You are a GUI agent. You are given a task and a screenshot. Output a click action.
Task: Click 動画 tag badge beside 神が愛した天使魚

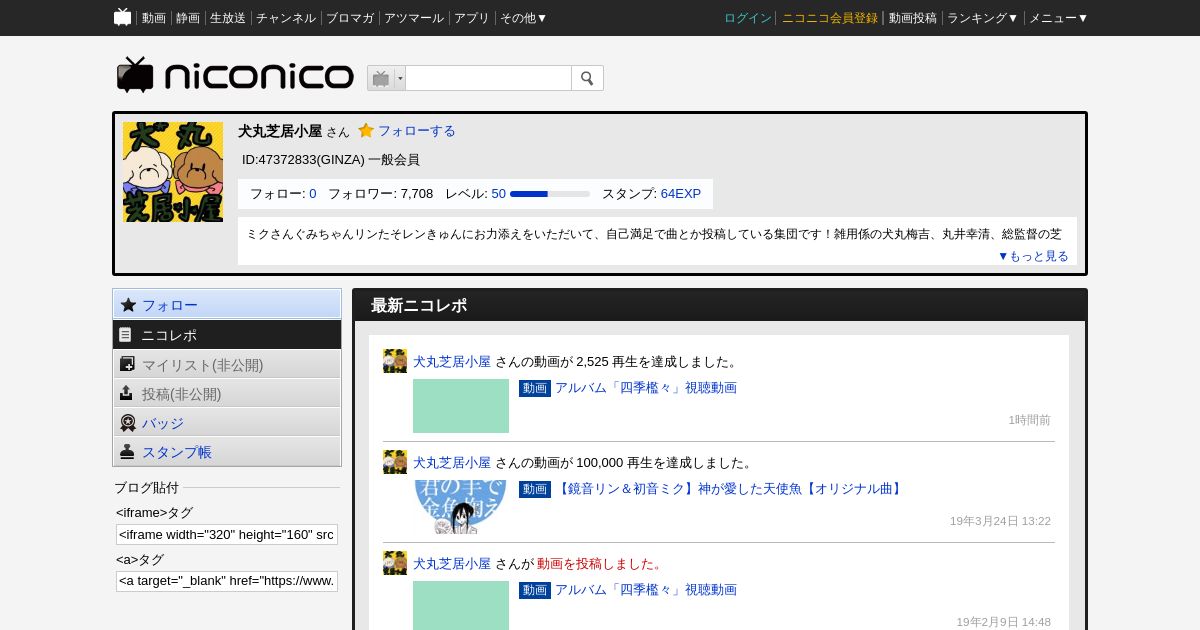[x=535, y=489]
